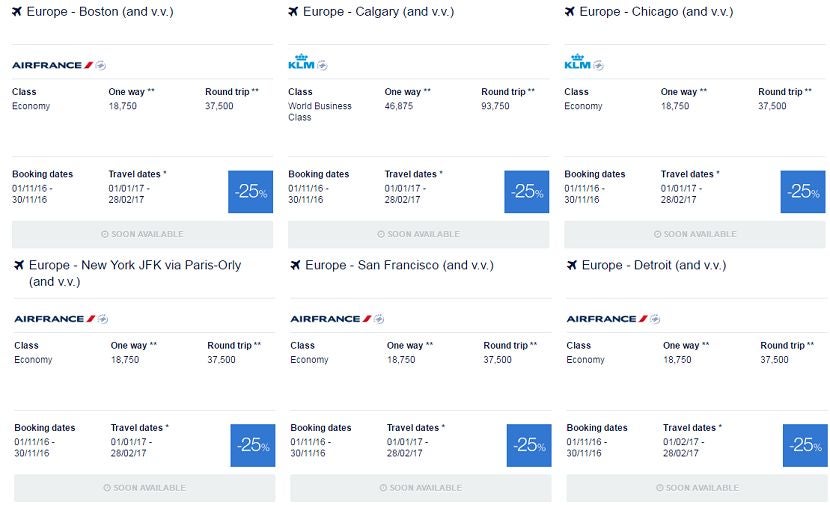Click Soon Available button for Chicago route
Screen dimensions: 830x505
695,234
